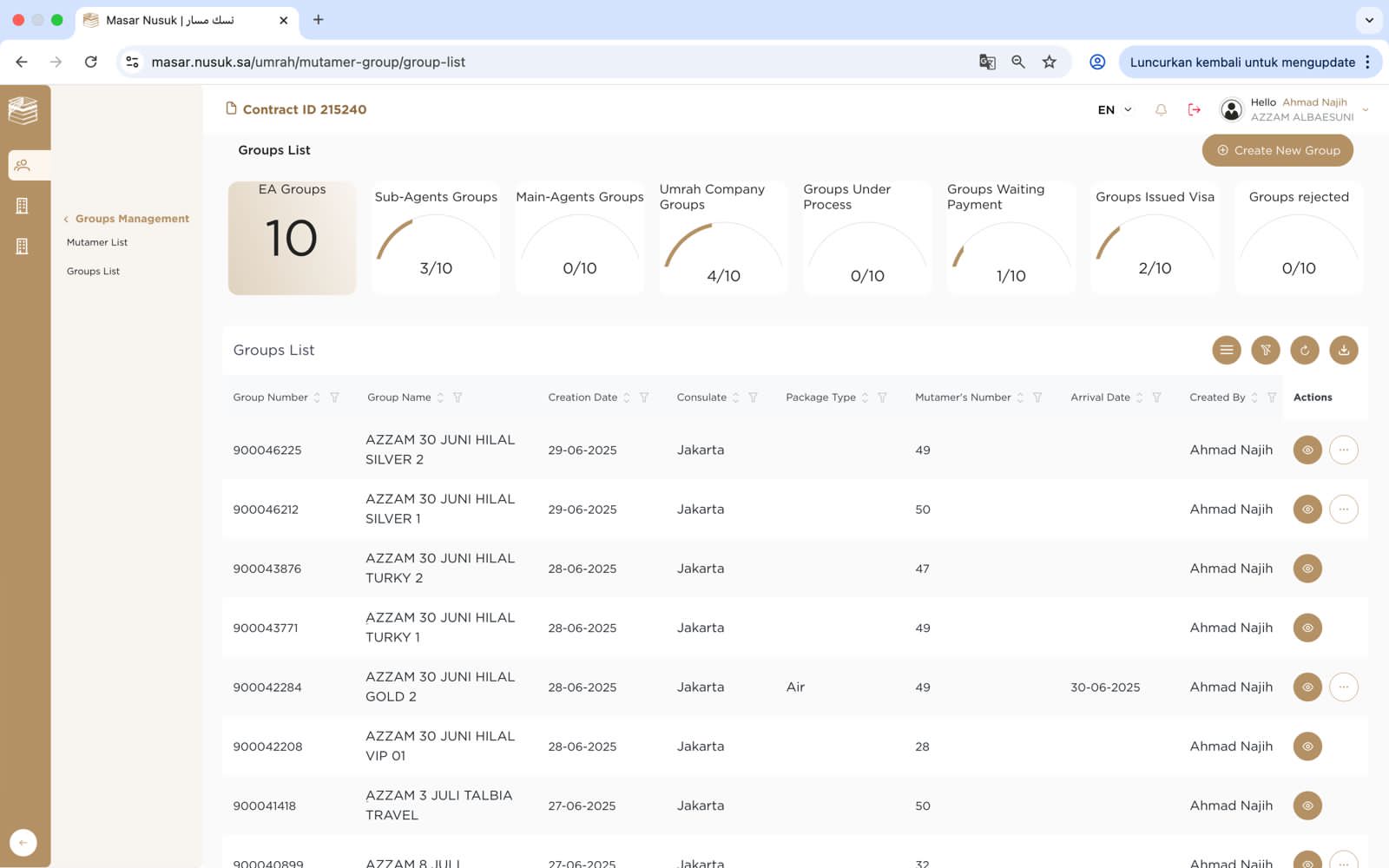Screen dimensions: 1389x868
Task: Click the download icon in Groups List toolbar
Action: pyautogui.click(x=1343, y=350)
